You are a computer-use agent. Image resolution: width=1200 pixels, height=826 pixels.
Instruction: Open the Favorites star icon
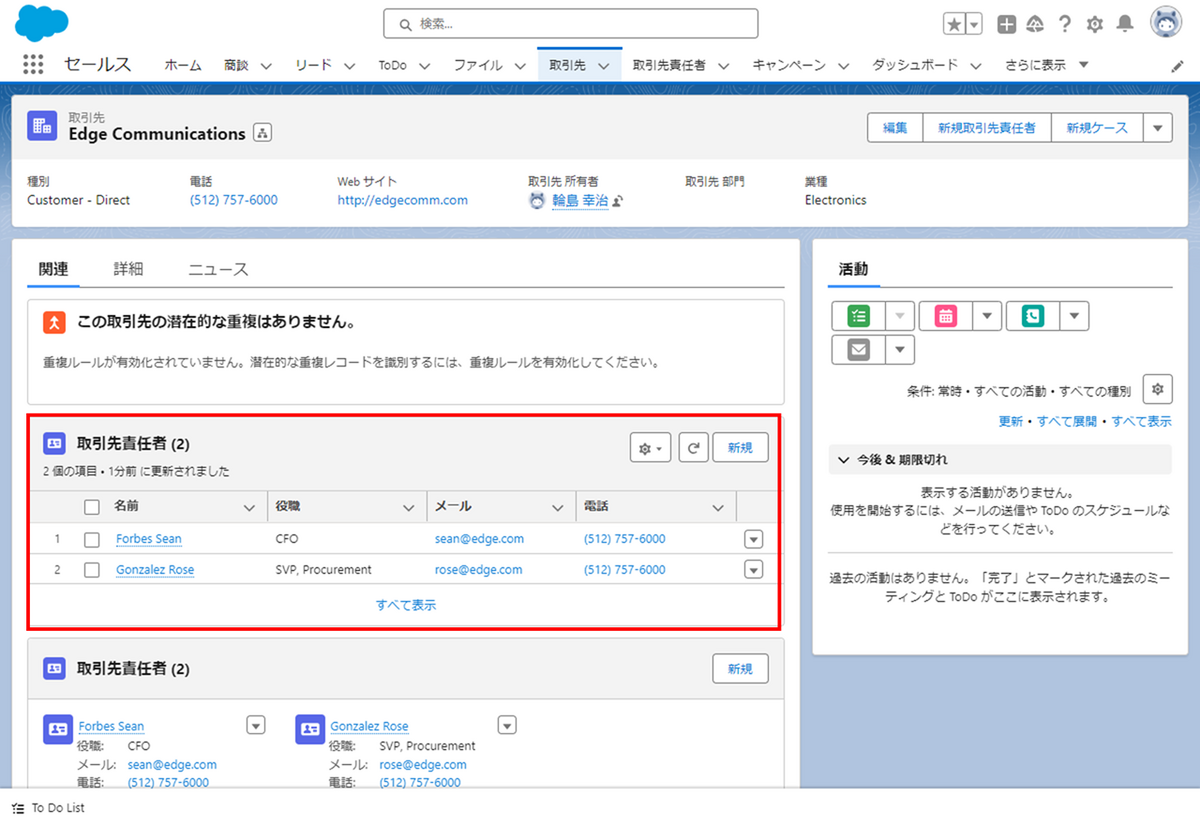click(954, 24)
